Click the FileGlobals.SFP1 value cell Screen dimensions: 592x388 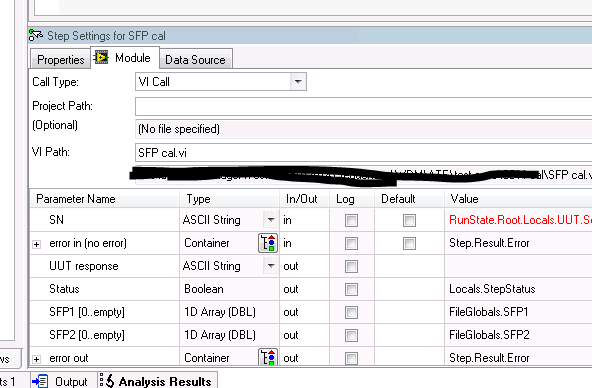pos(519,312)
